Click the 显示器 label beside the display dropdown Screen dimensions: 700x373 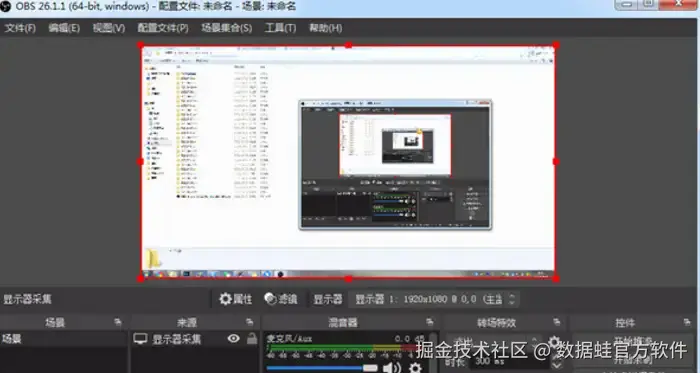pyautogui.click(x=328, y=299)
